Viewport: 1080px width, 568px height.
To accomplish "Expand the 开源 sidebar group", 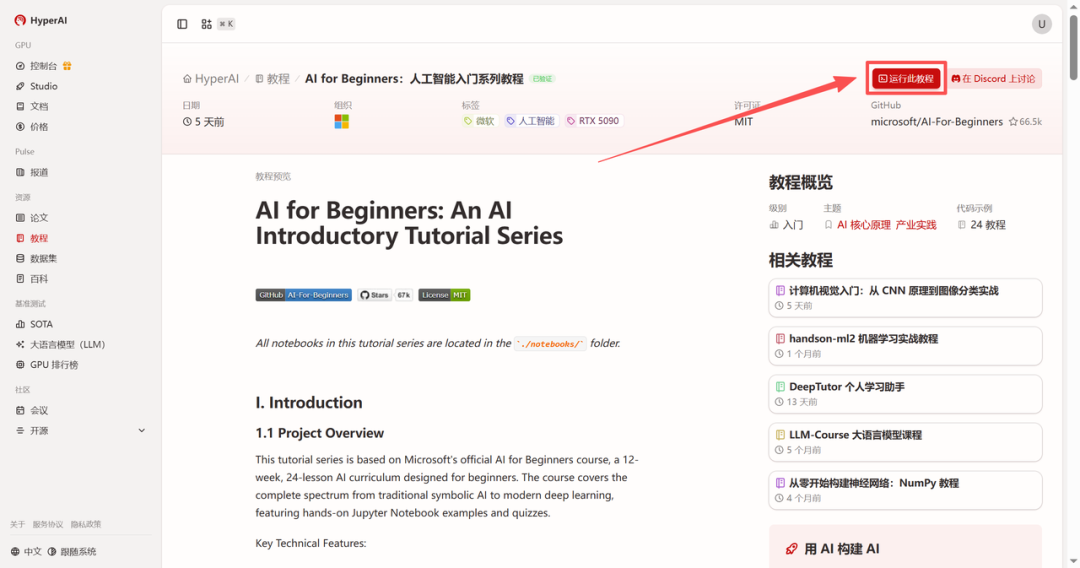I will tap(81, 431).
